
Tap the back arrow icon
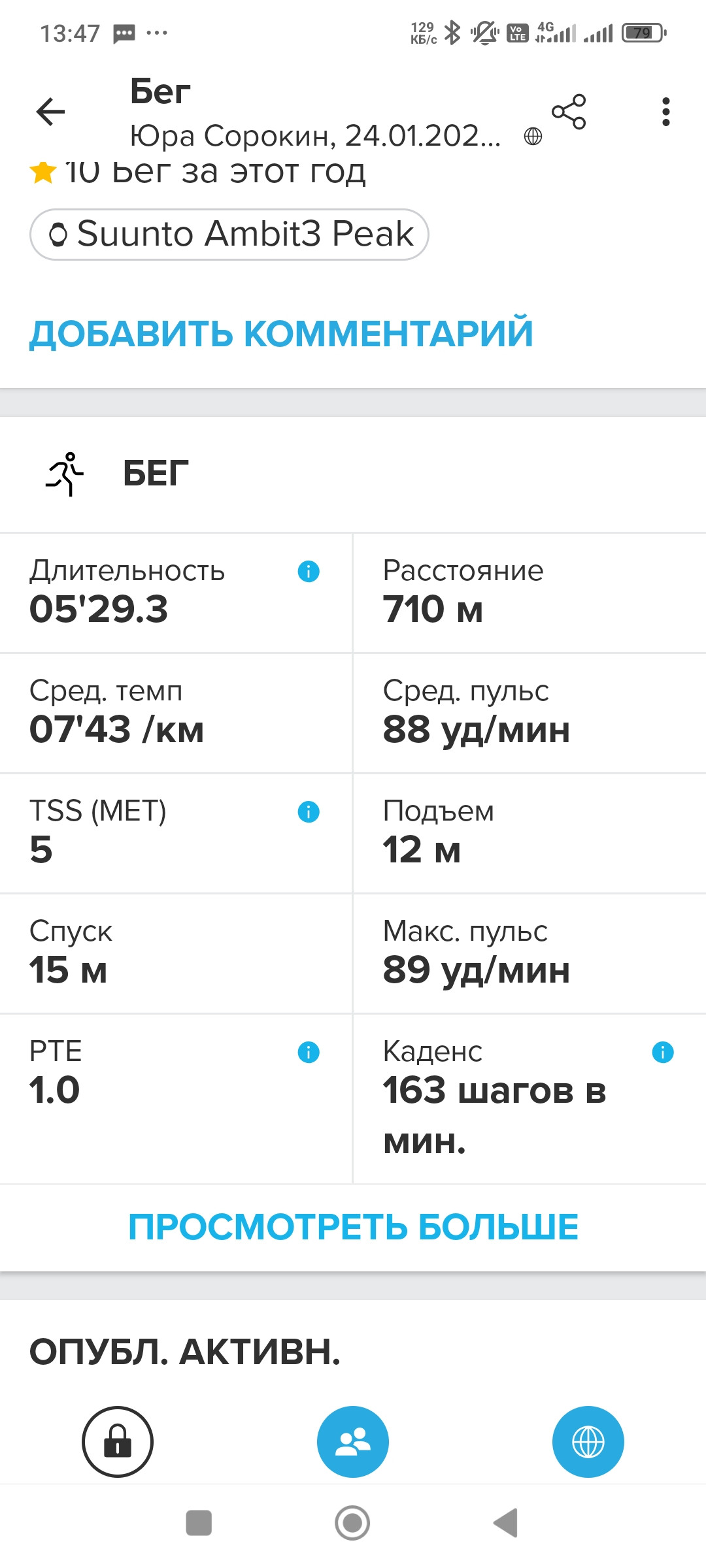(x=50, y=112)
